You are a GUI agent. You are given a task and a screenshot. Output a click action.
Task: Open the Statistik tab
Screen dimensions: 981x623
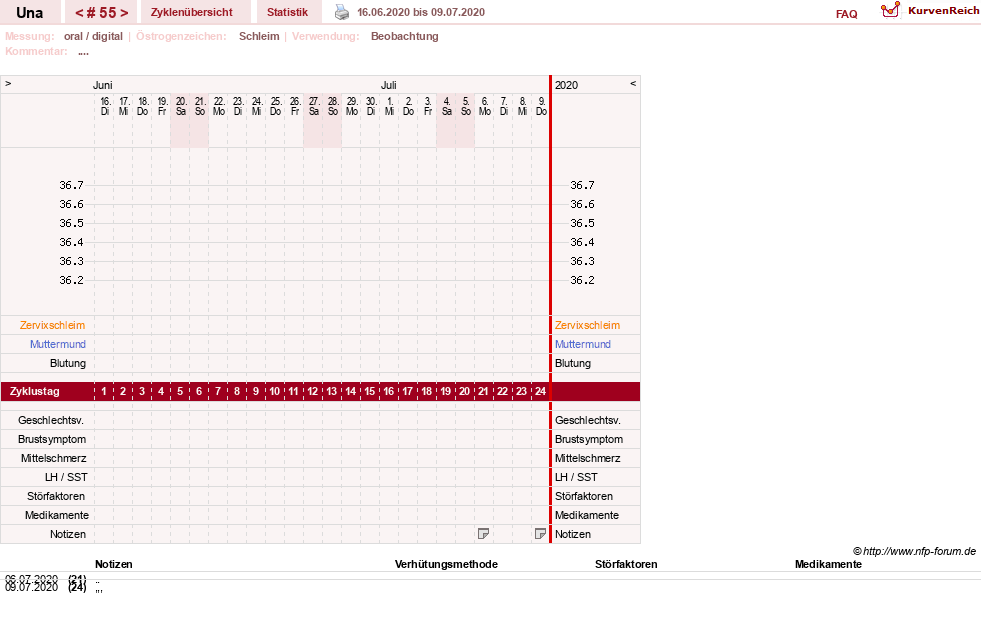coord(287,12)
